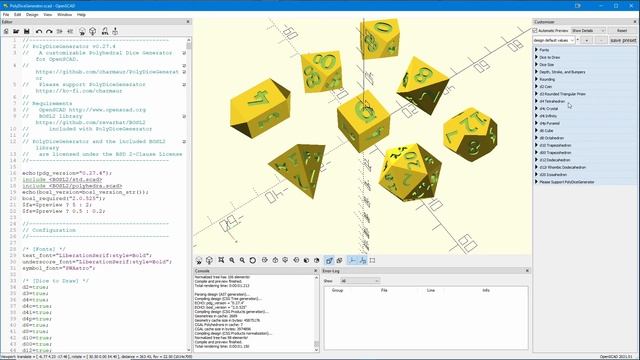Close the Error Log panel
The width and height of the screenshot is (640, 360).
click(x=527, y=271)
